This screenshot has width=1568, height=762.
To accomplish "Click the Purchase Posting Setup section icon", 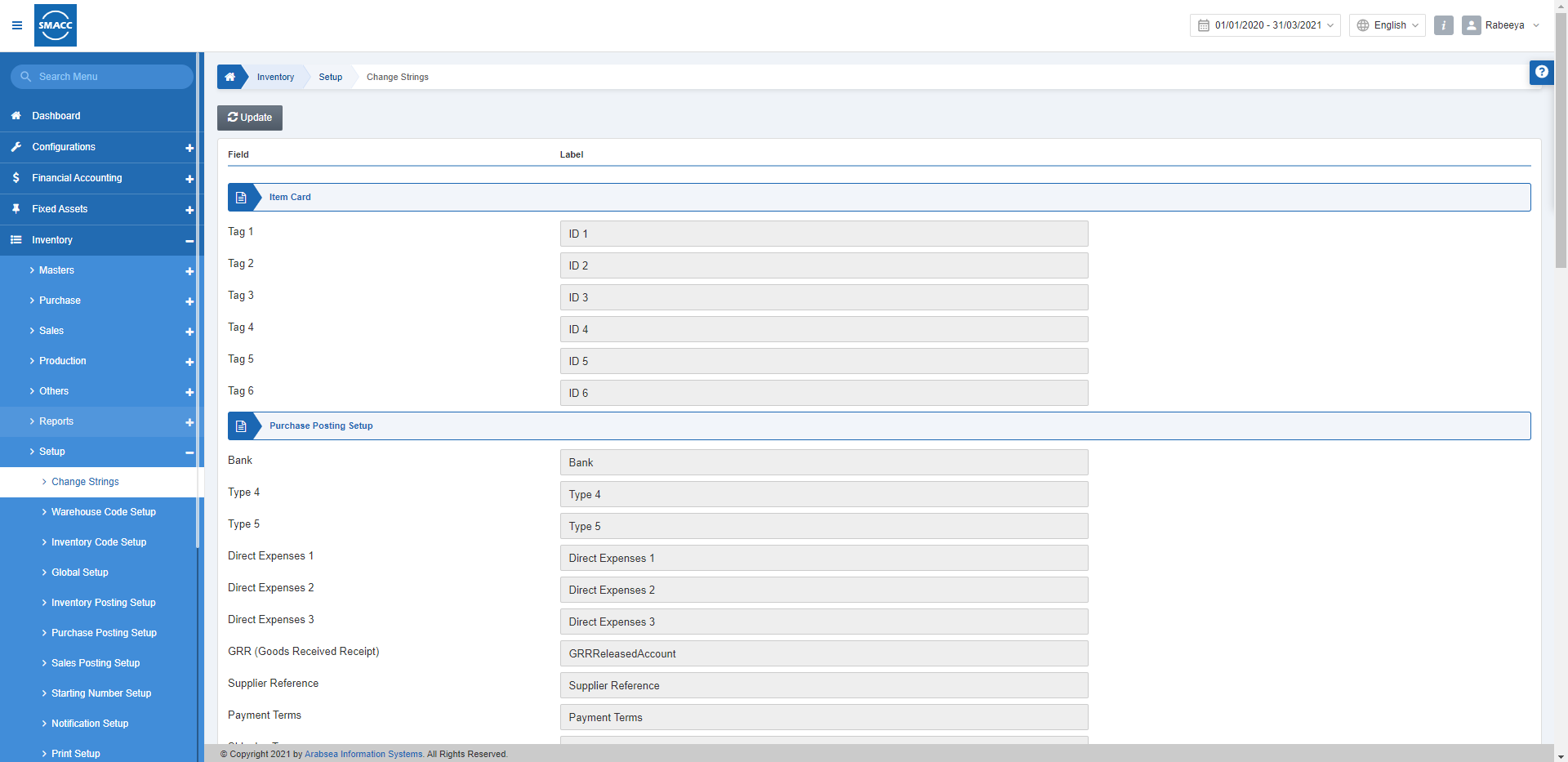I will tap(241, 426).
